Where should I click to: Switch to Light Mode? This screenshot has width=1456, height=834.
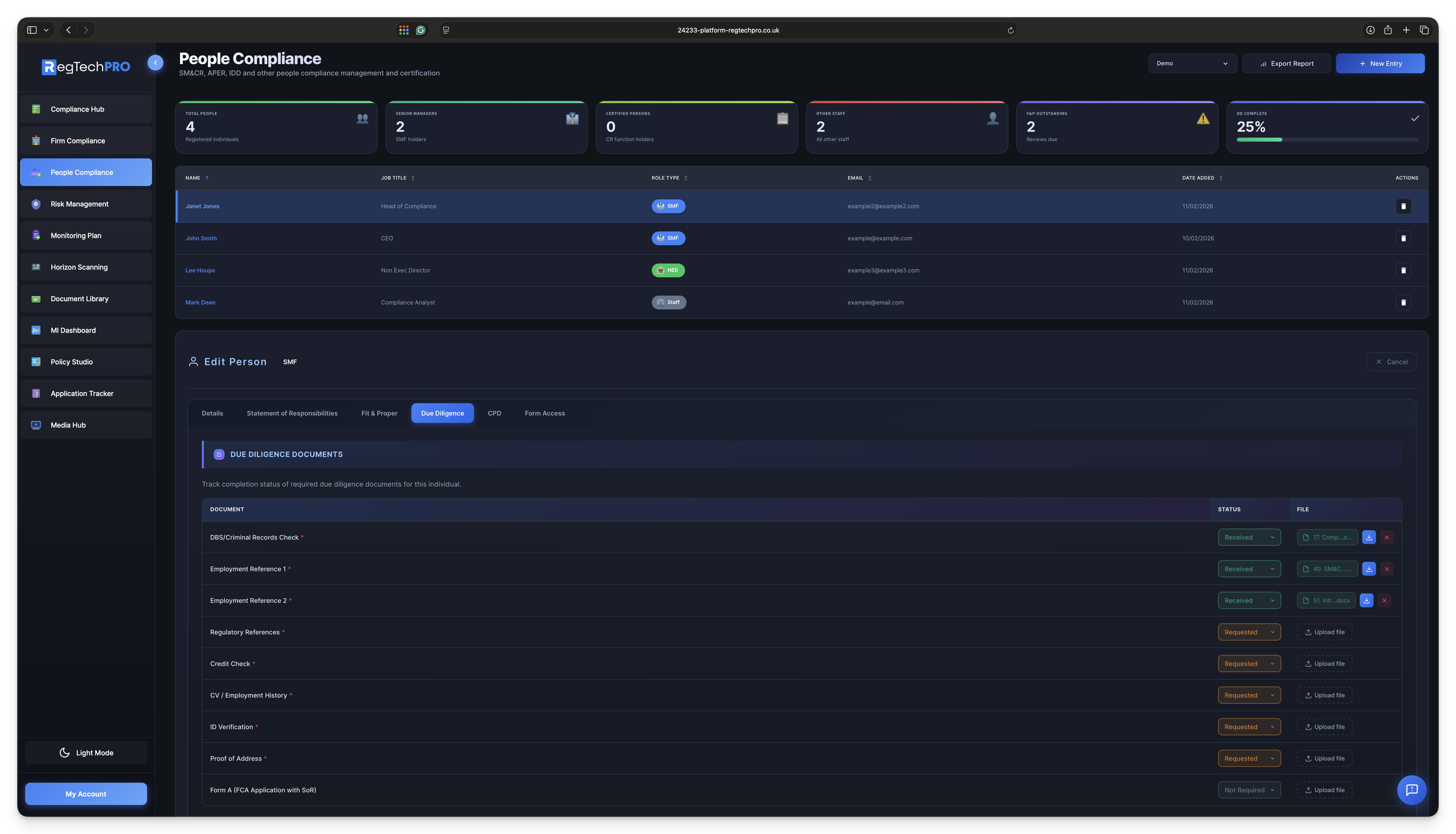86,752
